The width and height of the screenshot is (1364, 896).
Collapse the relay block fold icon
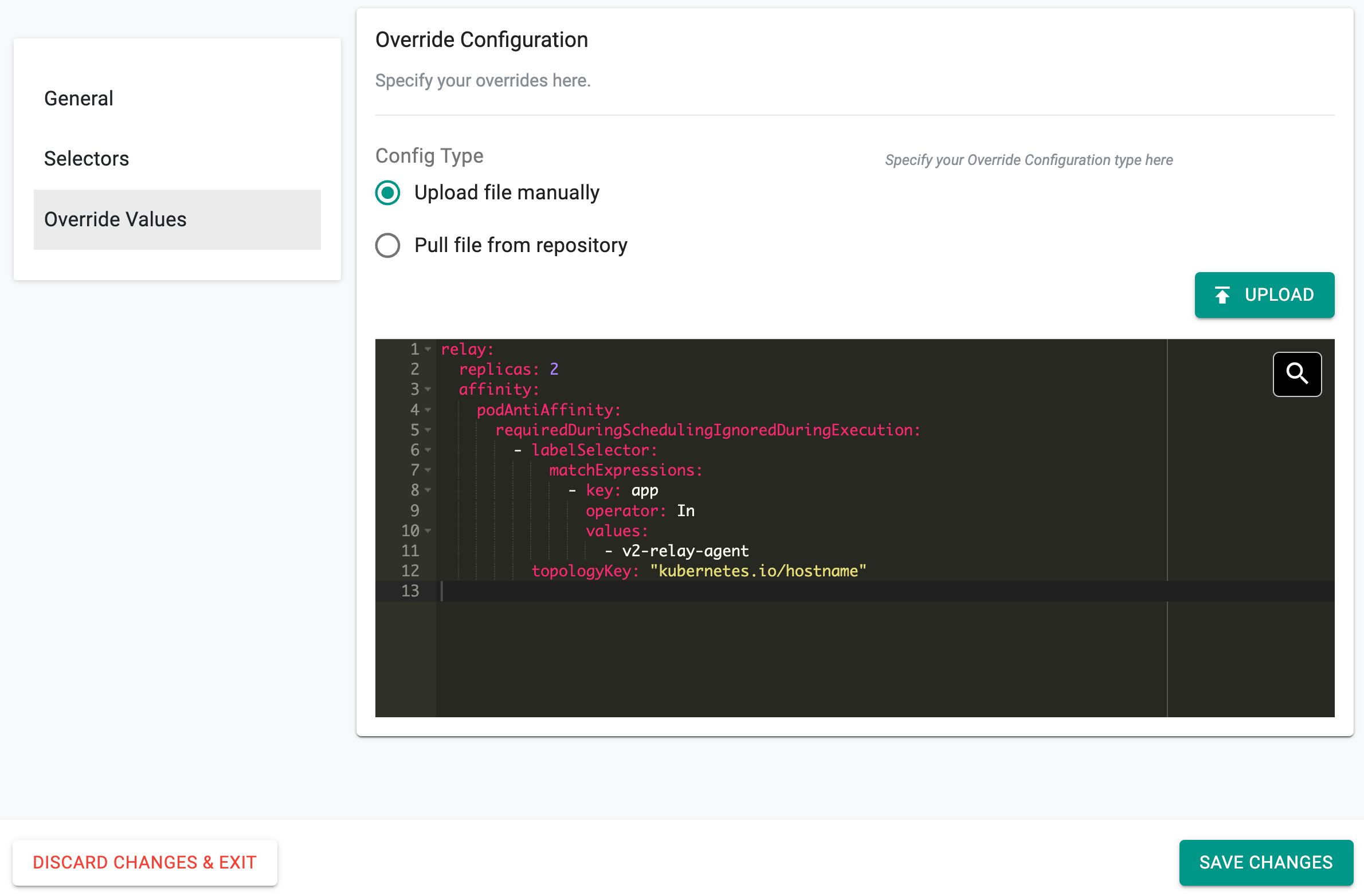[x=428, y=349]
